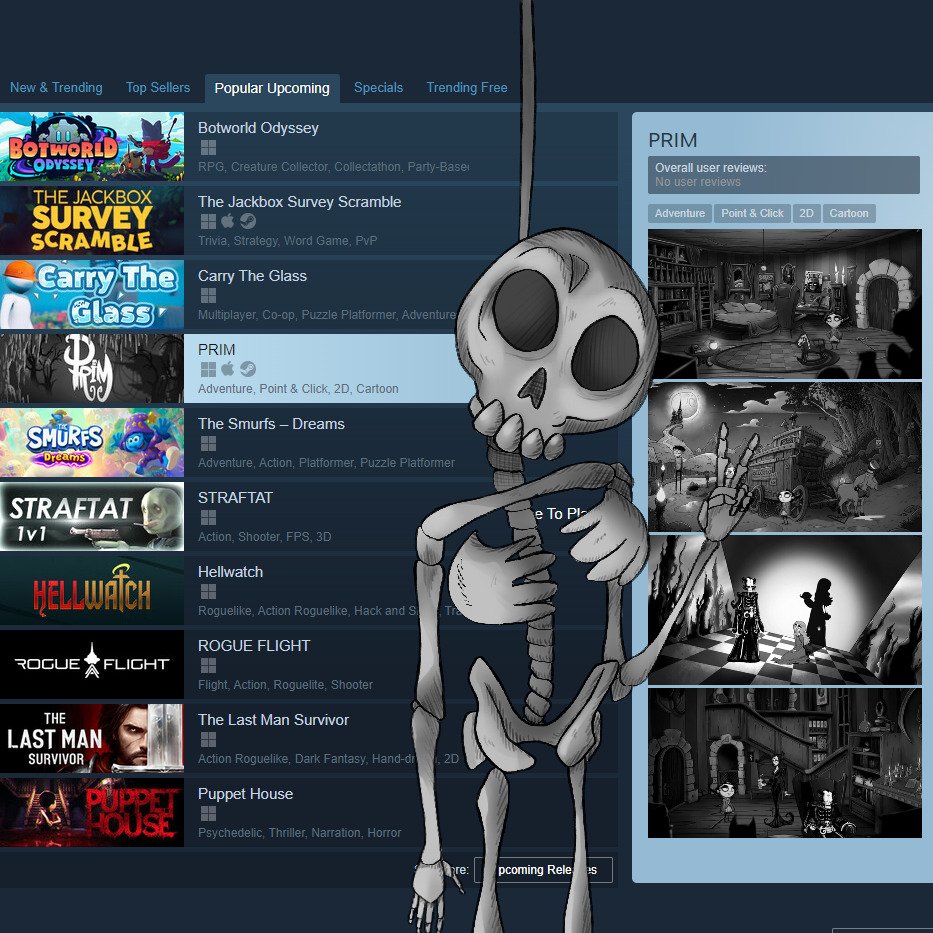Click the Point & Click tag
Screen dimensions: 933x933
coord(752,213)
